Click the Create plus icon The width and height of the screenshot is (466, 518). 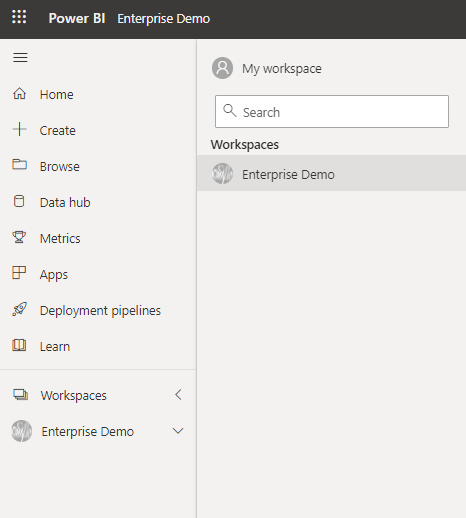19,129
